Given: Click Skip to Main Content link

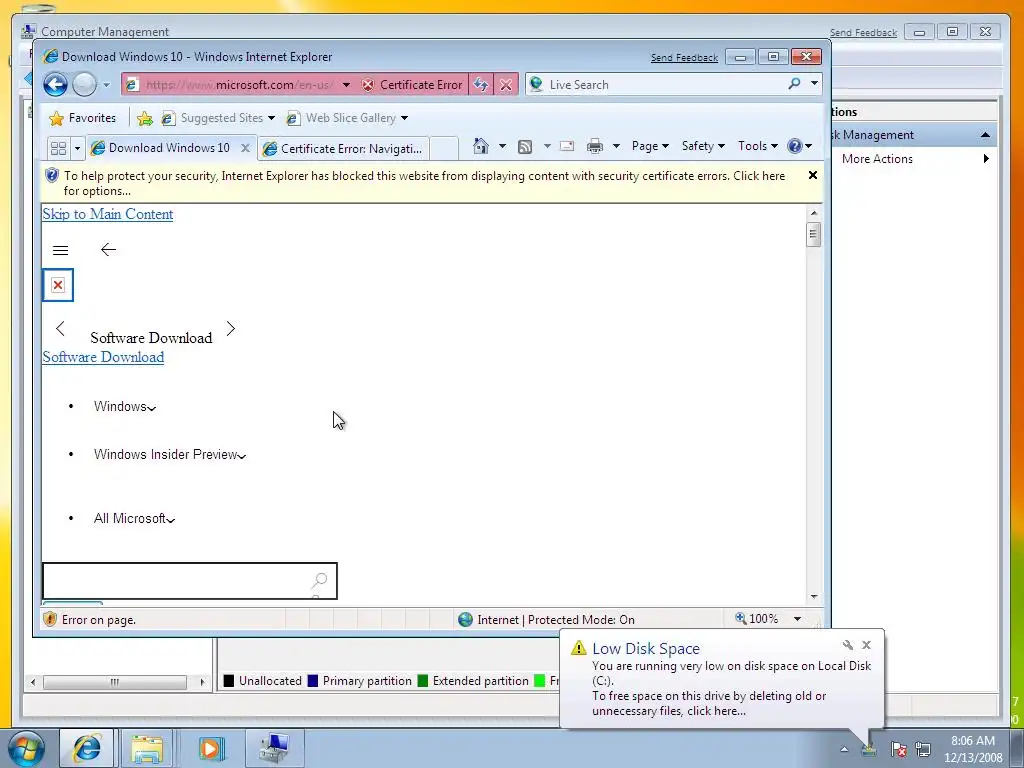Looking at the screenshot, I should 108,214.
